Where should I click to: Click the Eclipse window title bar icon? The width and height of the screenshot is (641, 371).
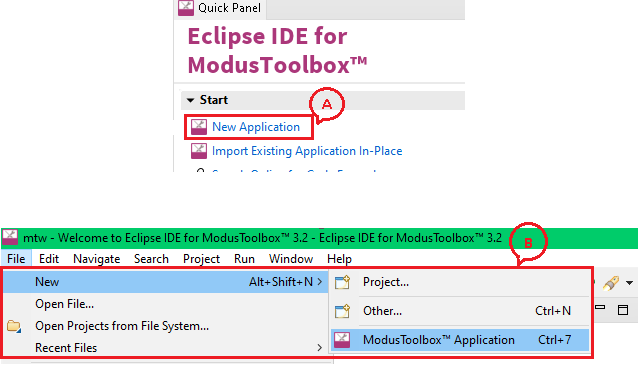pyautogui.click(x=10, y=237)
